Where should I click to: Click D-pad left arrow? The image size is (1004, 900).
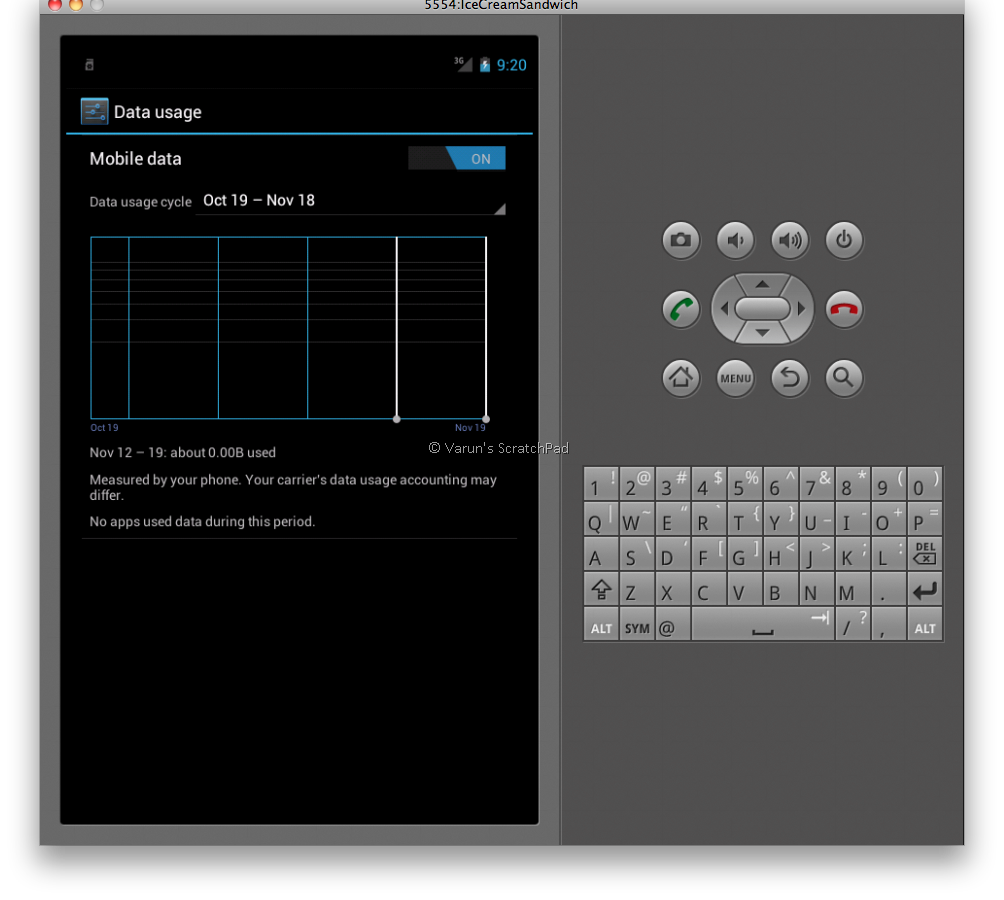(724, 309)
